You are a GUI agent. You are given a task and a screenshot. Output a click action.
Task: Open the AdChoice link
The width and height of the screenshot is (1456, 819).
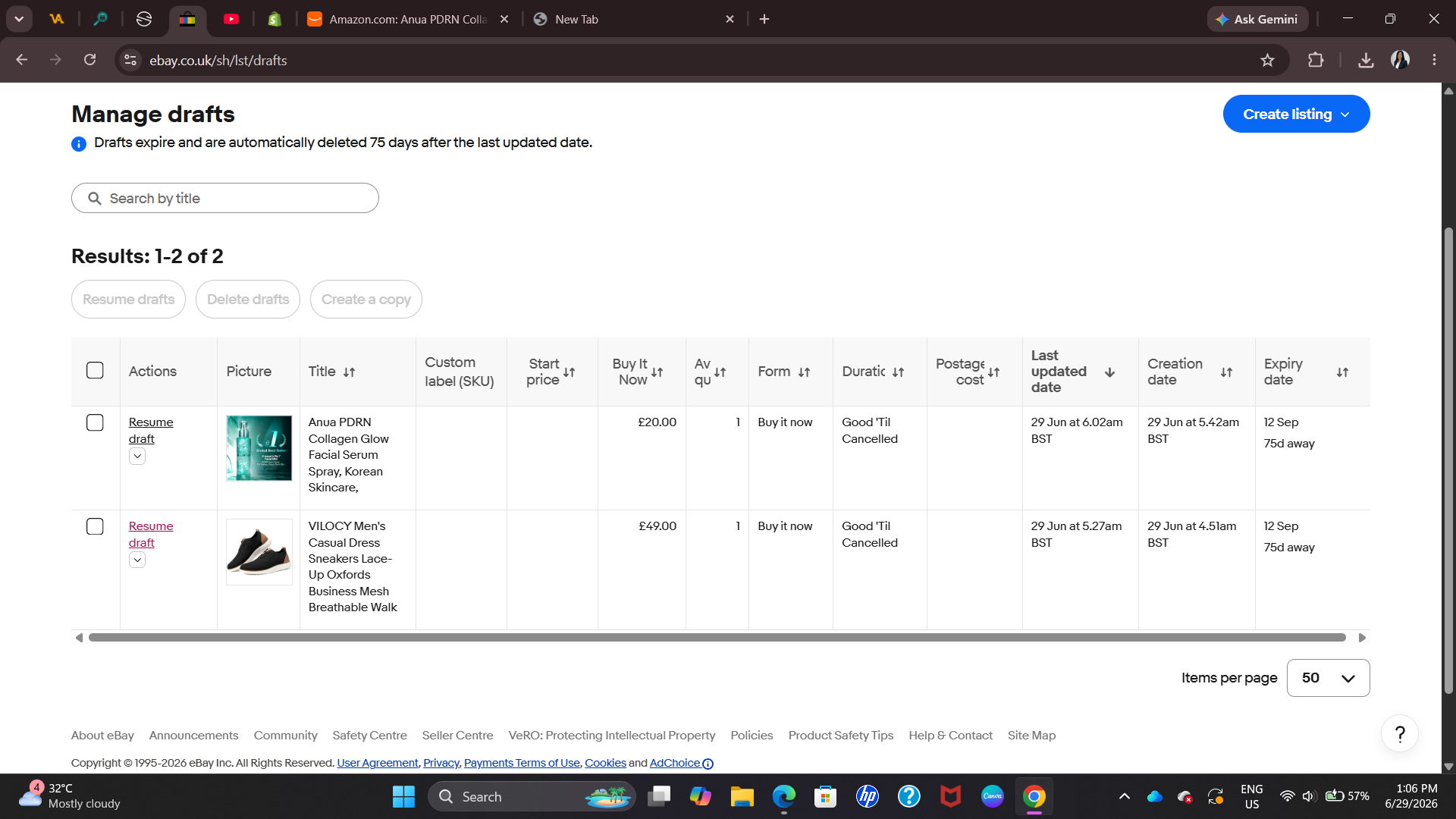681,763
